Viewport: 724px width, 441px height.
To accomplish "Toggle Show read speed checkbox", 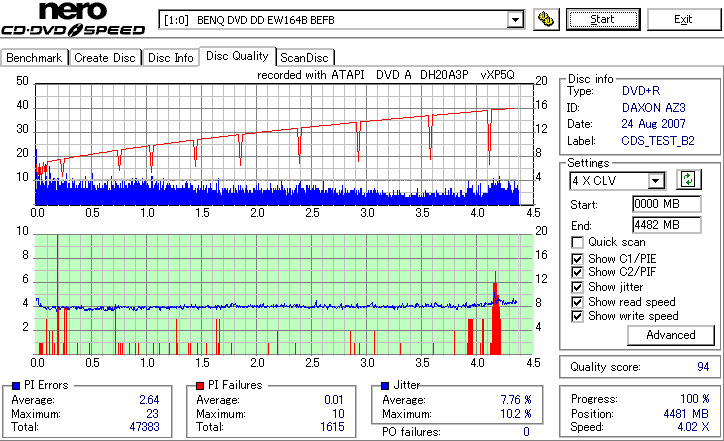I will click(577, 302).
